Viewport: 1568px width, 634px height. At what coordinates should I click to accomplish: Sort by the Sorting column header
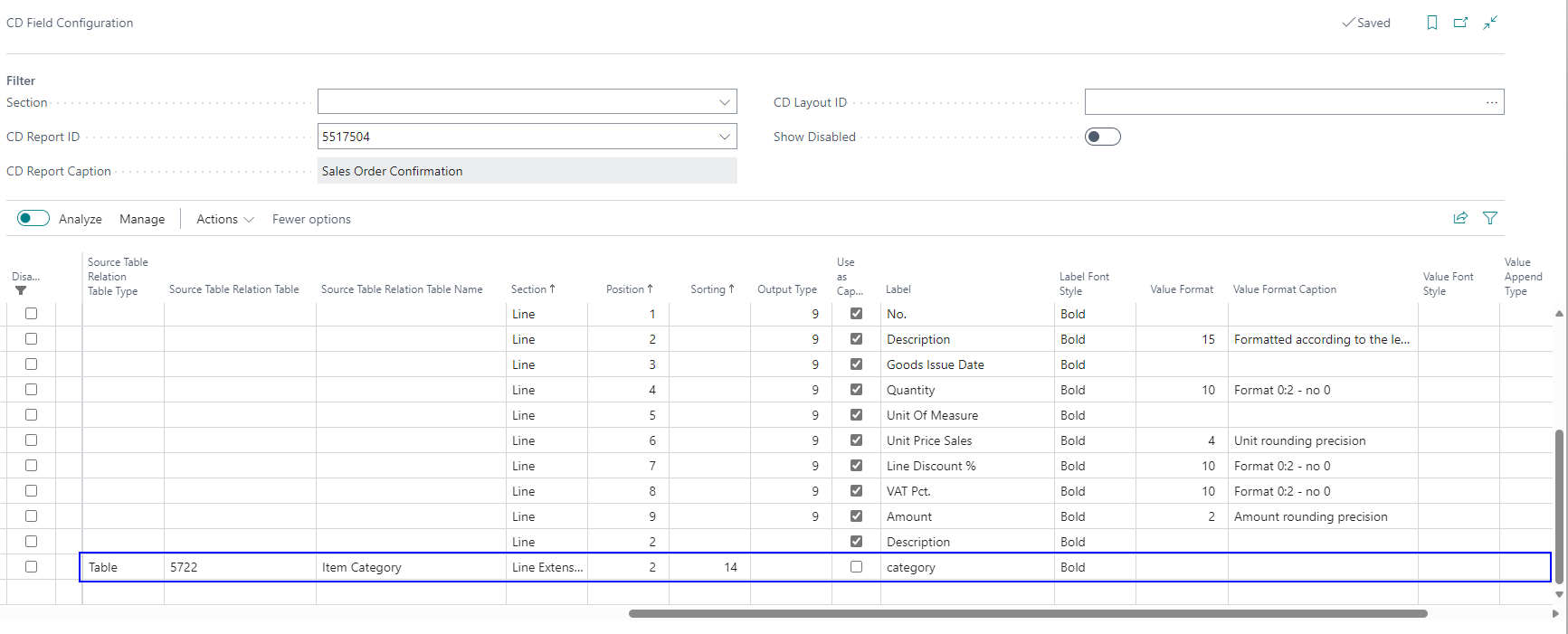712,289
